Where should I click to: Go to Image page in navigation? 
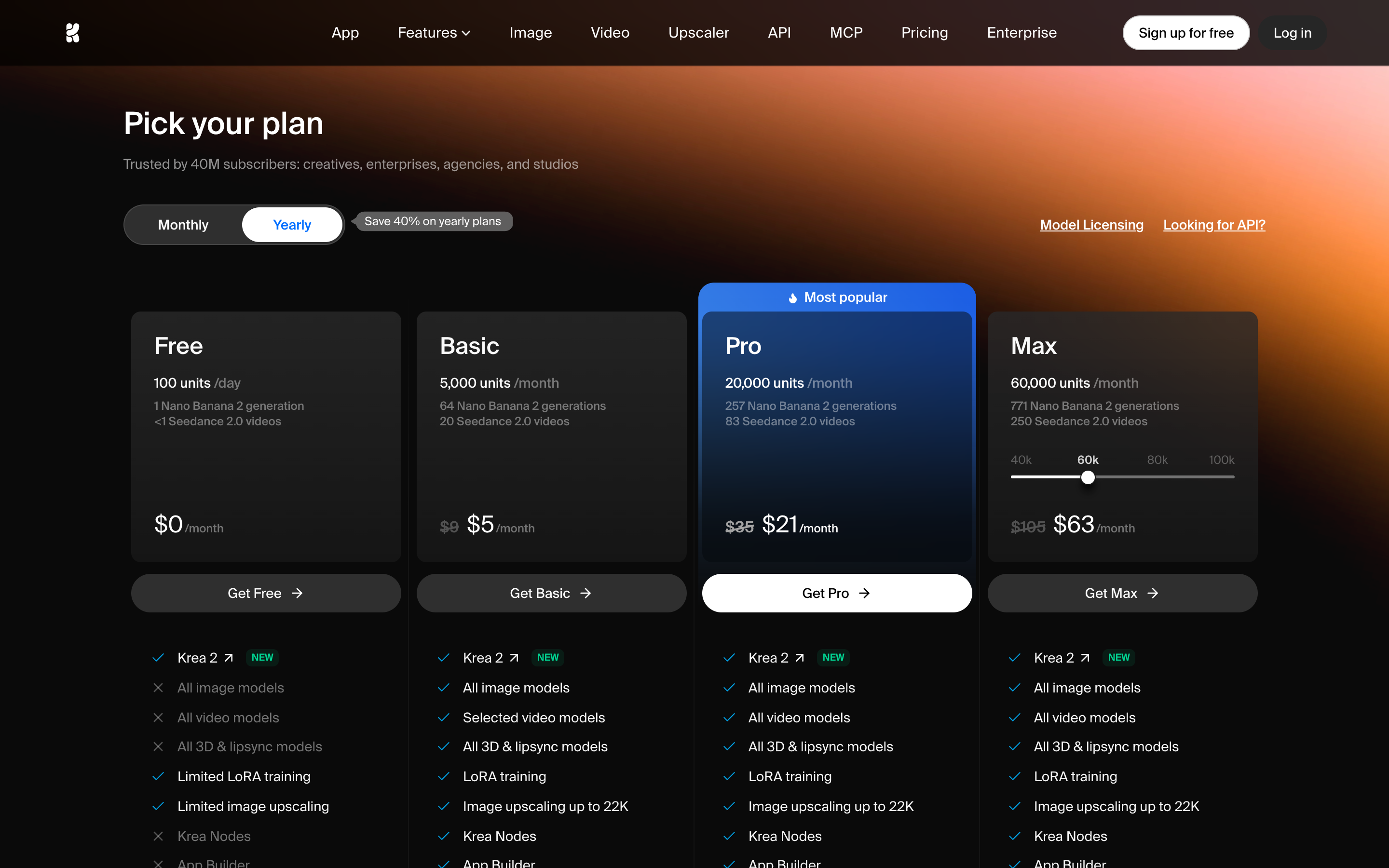click(531, 33)
